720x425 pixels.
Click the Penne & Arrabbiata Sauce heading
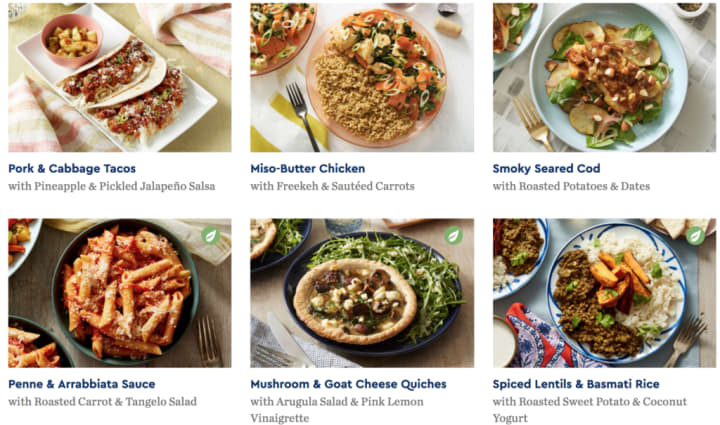coord(82,384)
